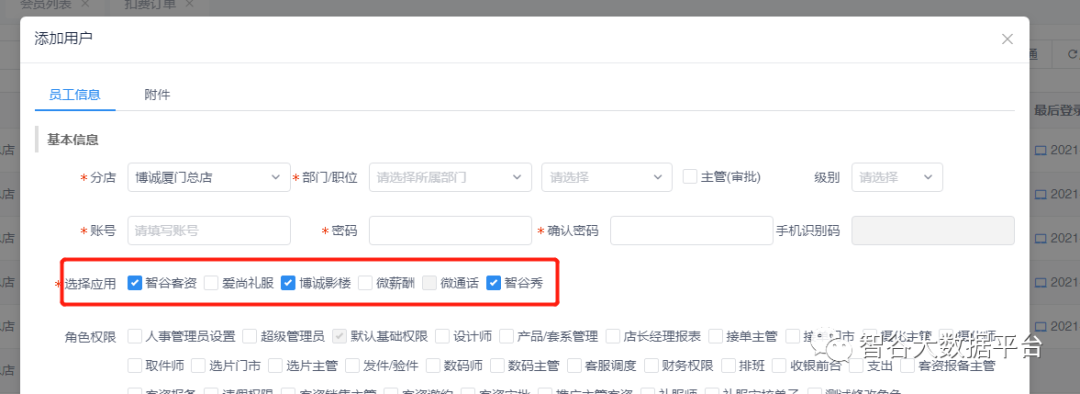
Task: Select the 客服调度 role checkbox
Action: (x=574, y=365)
